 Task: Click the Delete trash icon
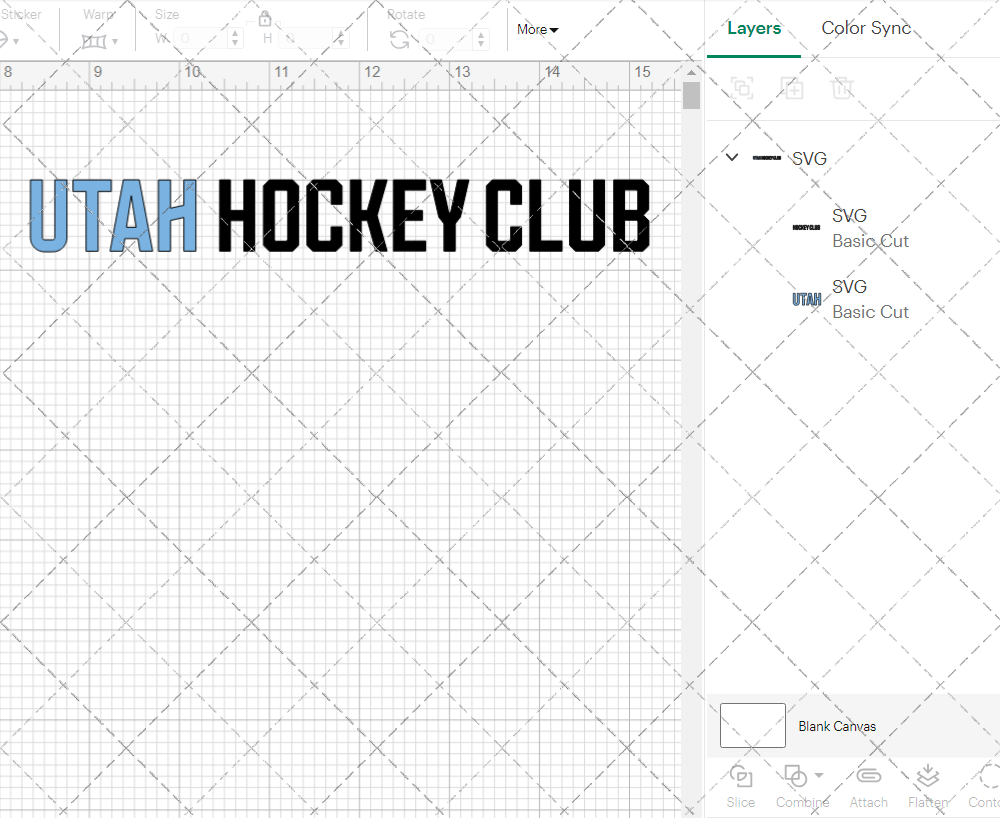click(842, 88)
